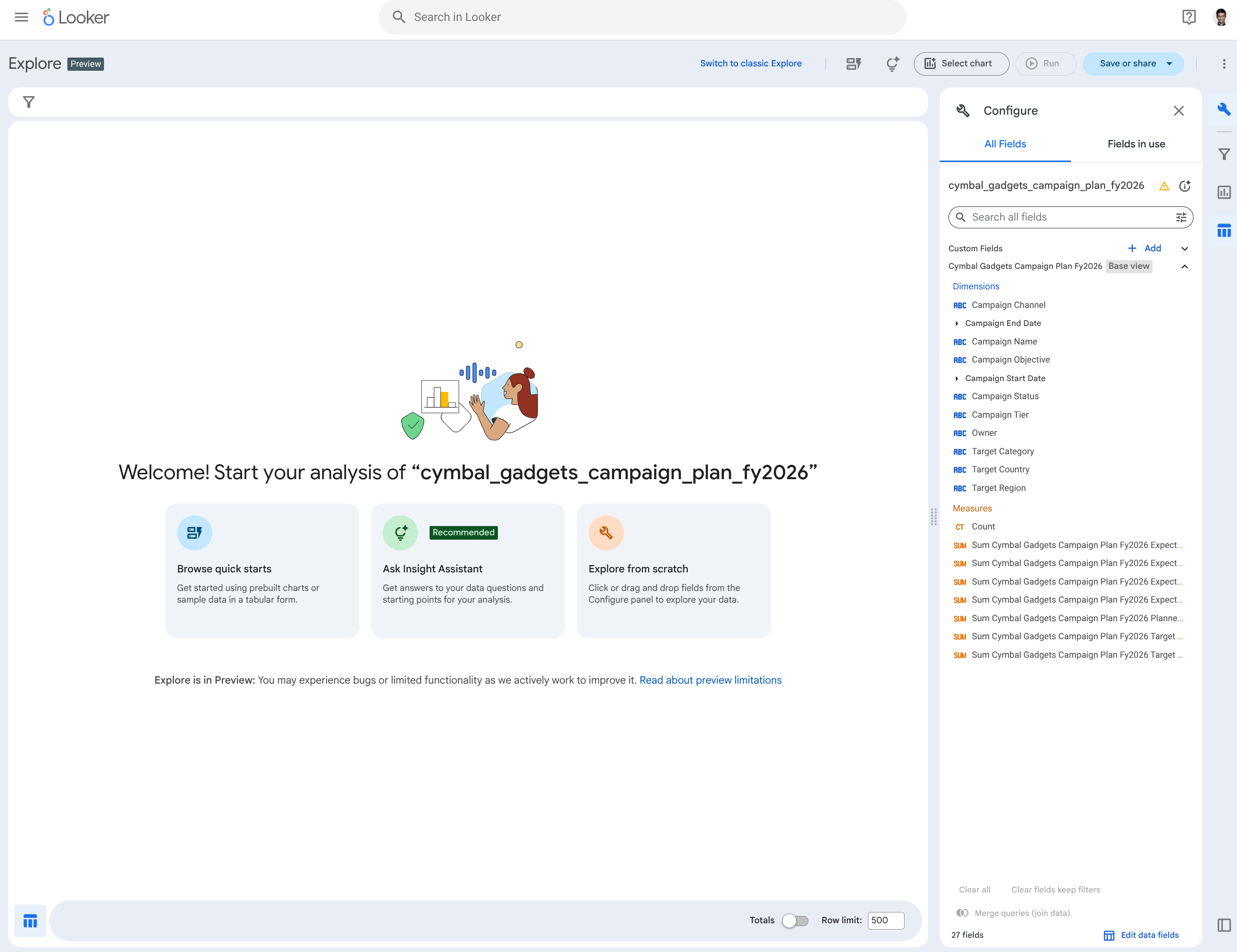
Task: Open the navigation hamburger menu
Action: (21, 17)
